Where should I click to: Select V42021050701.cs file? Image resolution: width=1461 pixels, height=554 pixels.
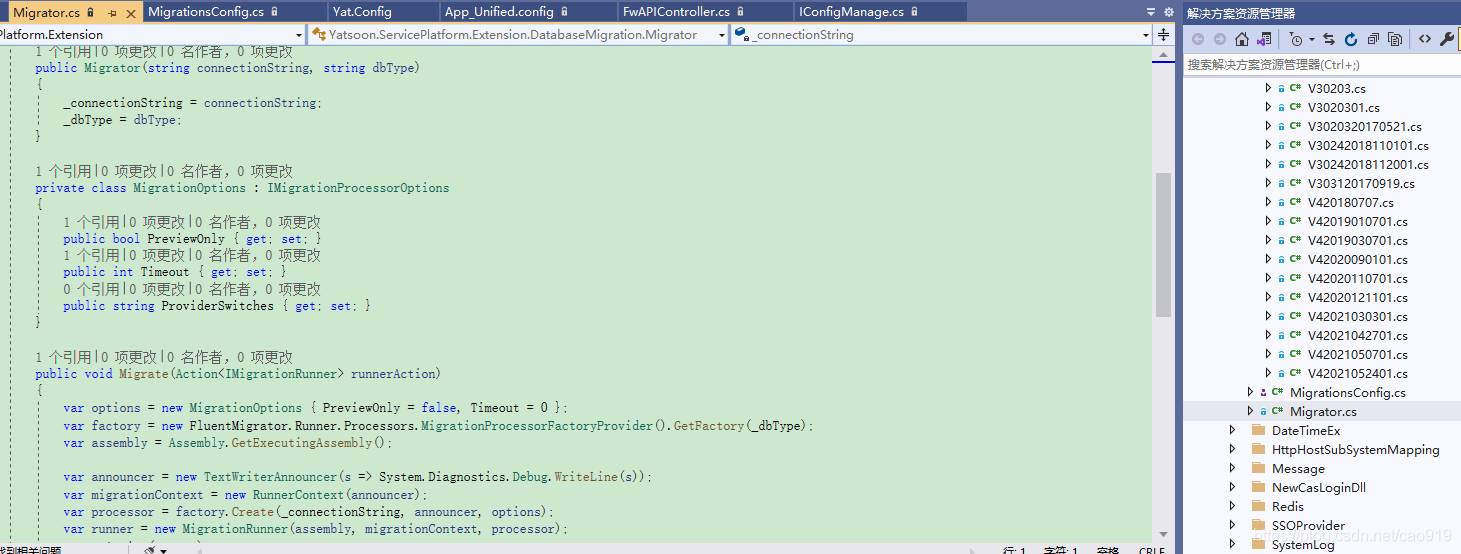click(x=1357, y=354)
